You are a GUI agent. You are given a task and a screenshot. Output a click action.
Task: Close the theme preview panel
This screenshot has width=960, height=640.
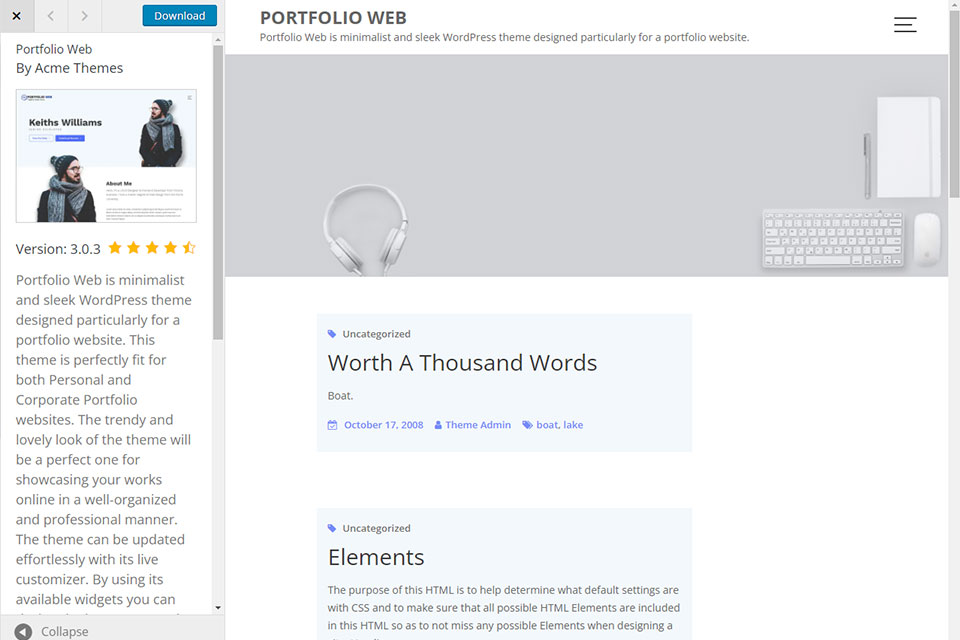coord(17,16)
